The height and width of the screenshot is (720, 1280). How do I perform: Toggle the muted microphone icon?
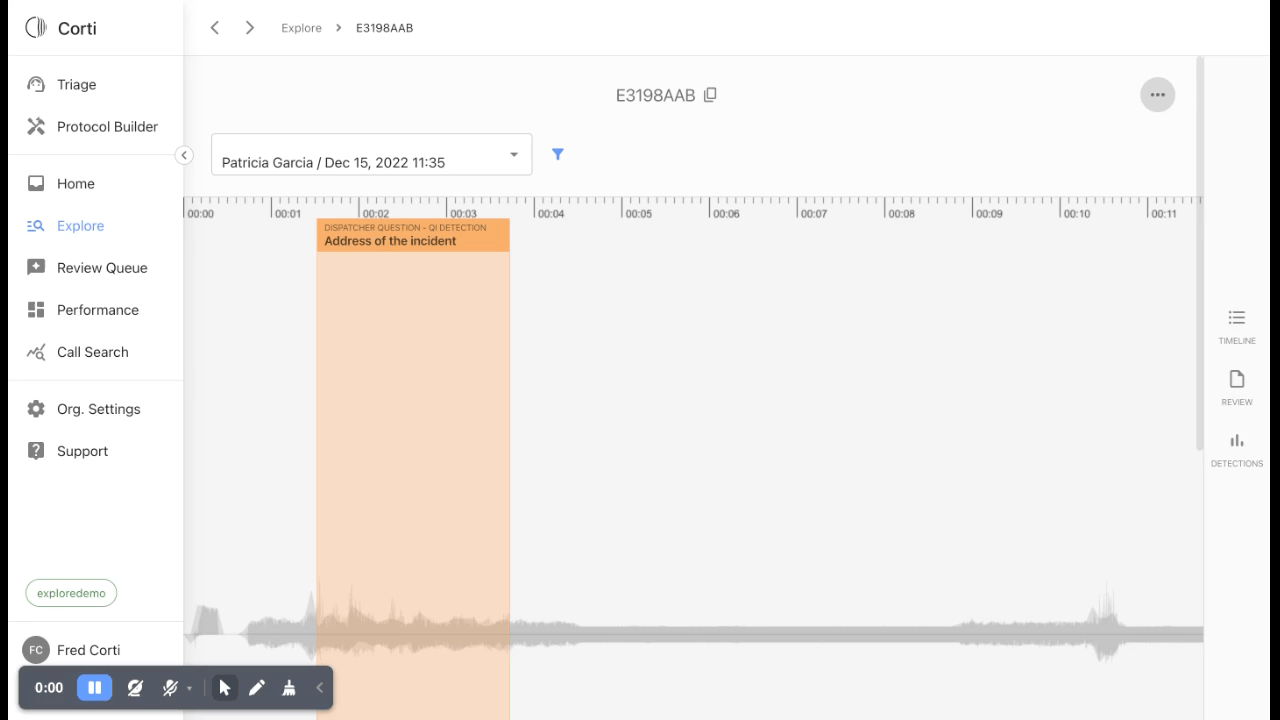point(170,688)
